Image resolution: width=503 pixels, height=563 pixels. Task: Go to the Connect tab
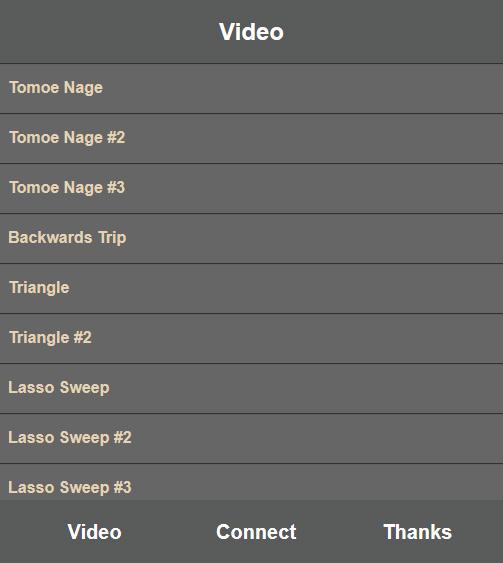(256, 532)
